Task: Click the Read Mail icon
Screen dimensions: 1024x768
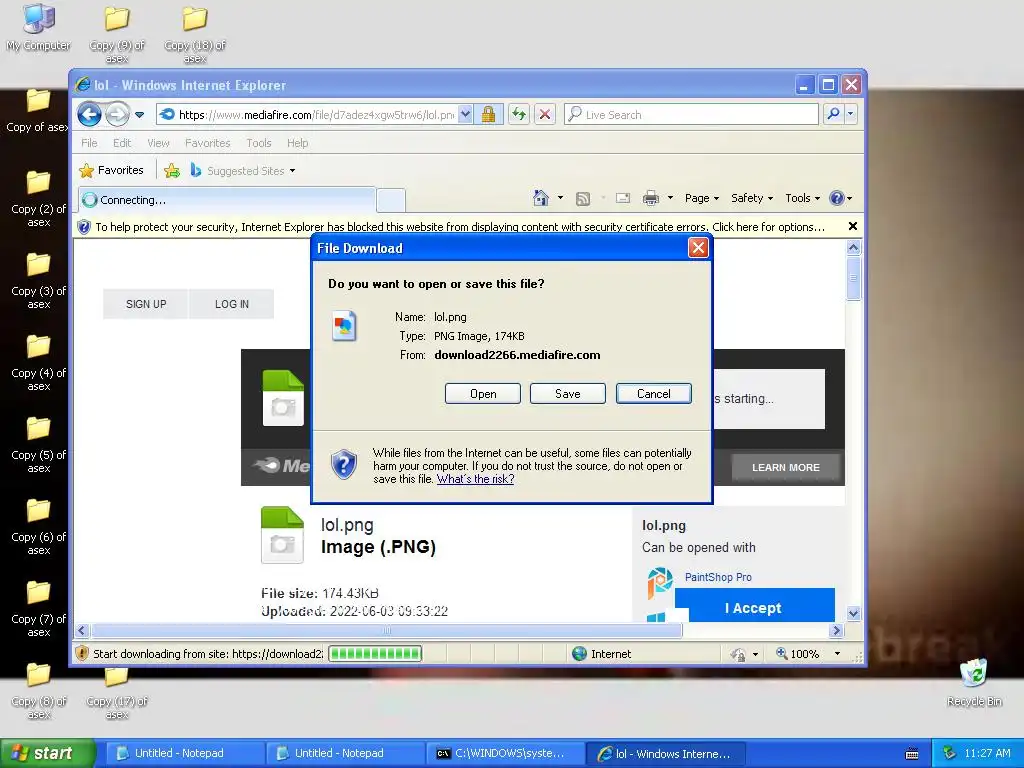Action: 623,198
